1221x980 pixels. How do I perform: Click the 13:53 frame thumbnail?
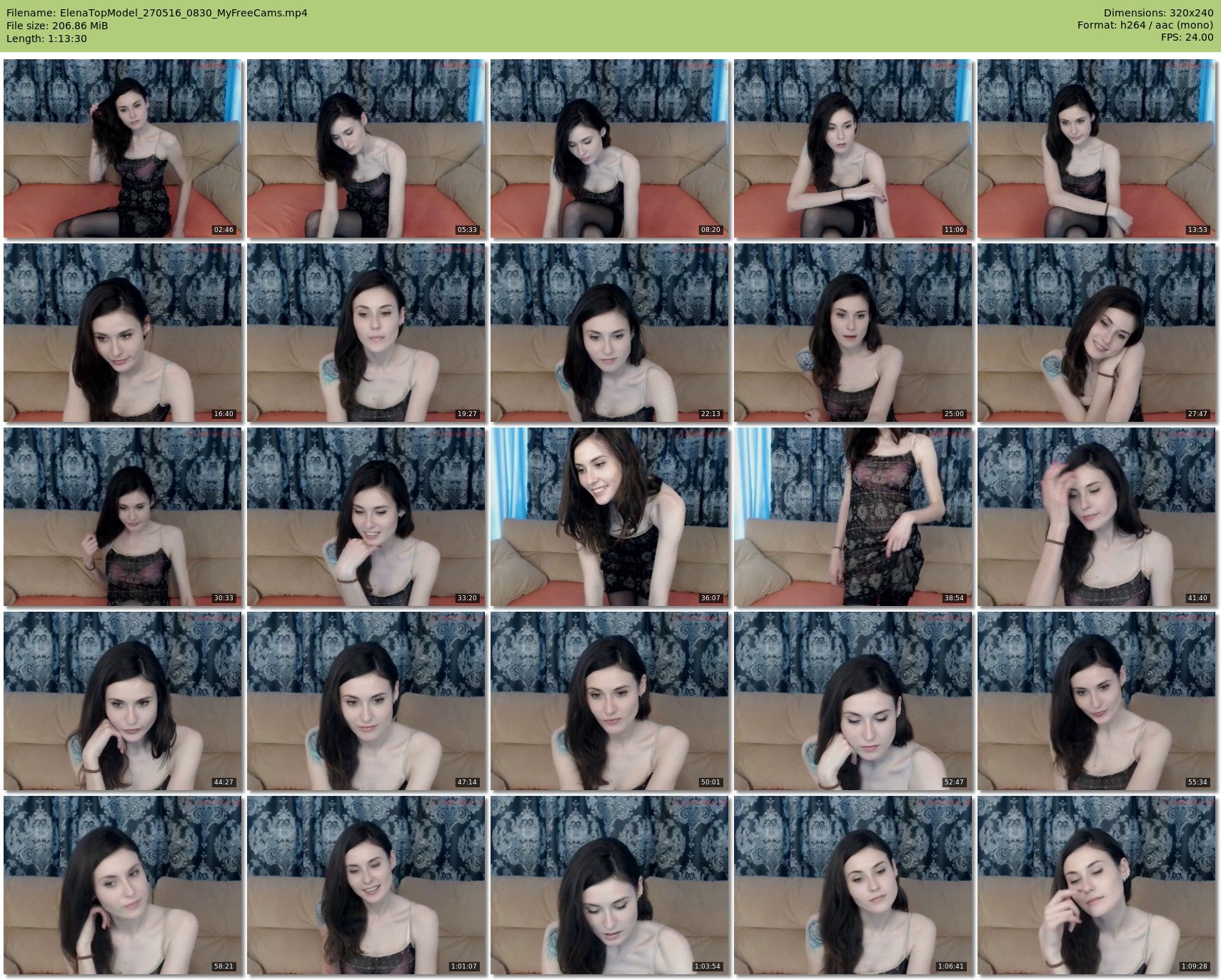[x=1097, y=148]
